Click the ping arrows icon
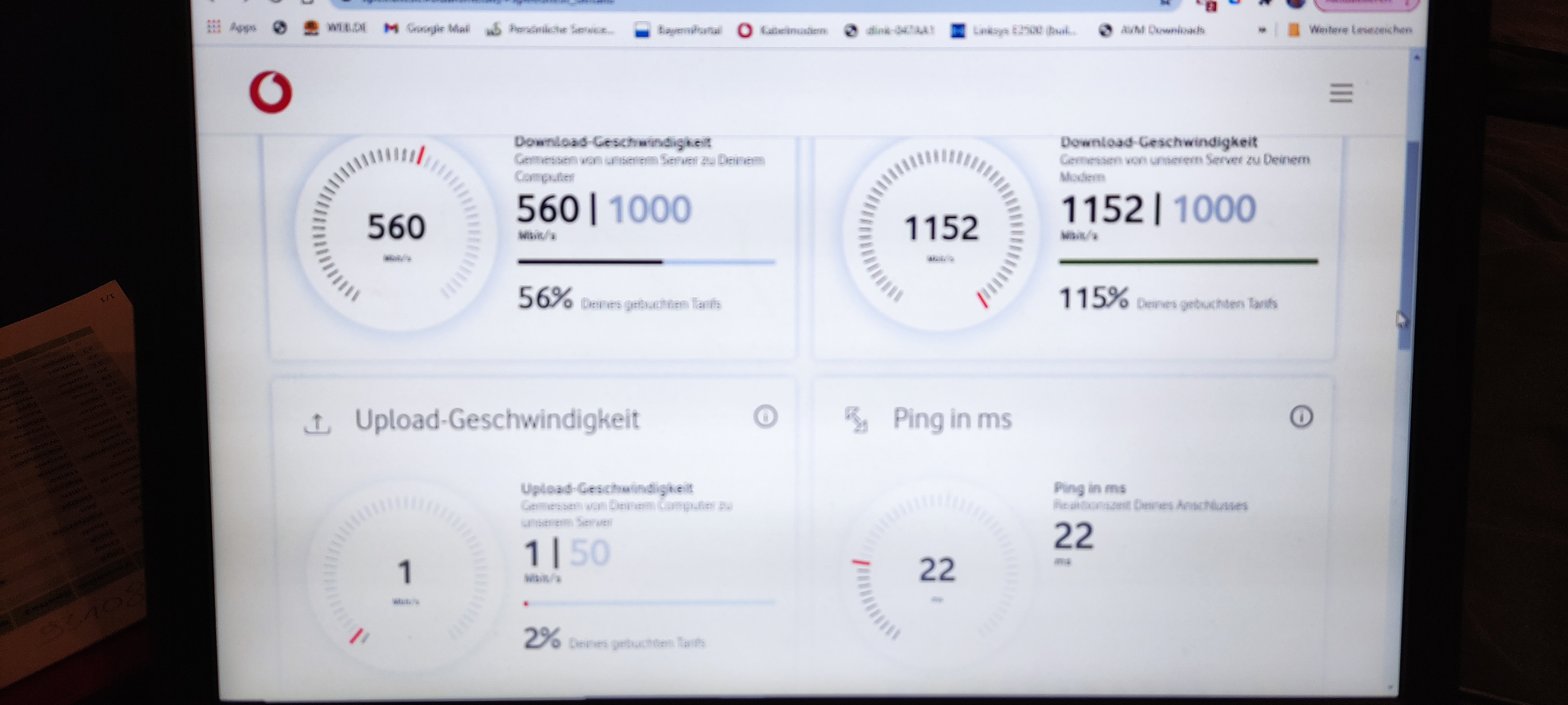The image size is (1568, 705). coord(856,420)
